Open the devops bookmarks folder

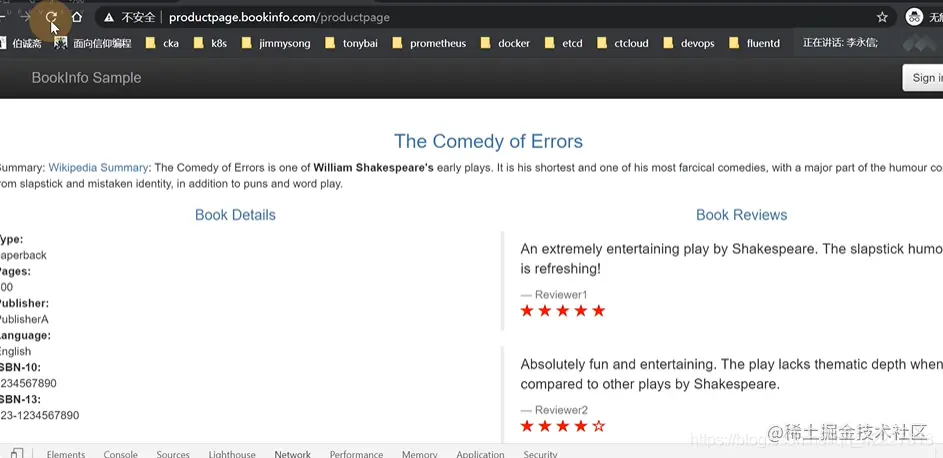(689, 43)
